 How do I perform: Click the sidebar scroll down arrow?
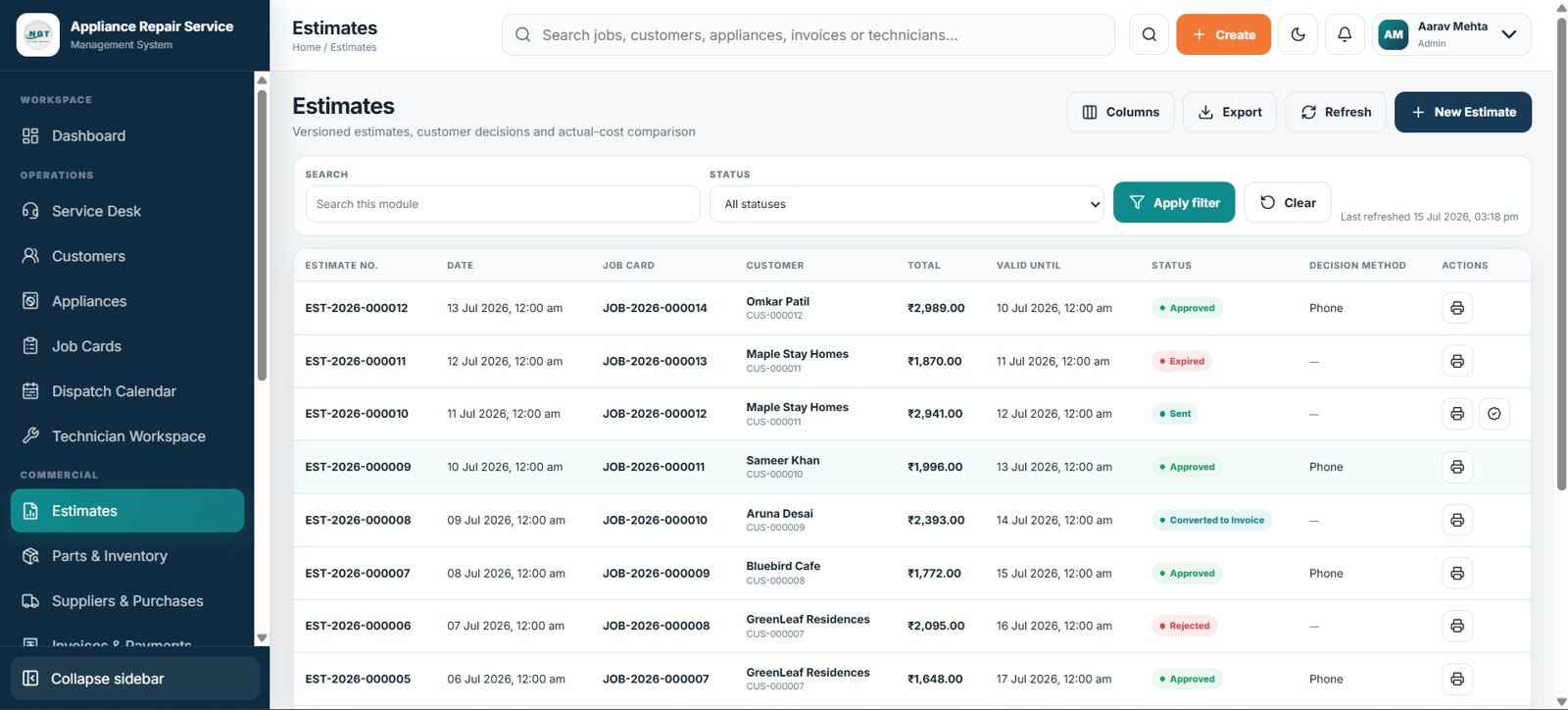pyautogui.click(x=262, y=637)
